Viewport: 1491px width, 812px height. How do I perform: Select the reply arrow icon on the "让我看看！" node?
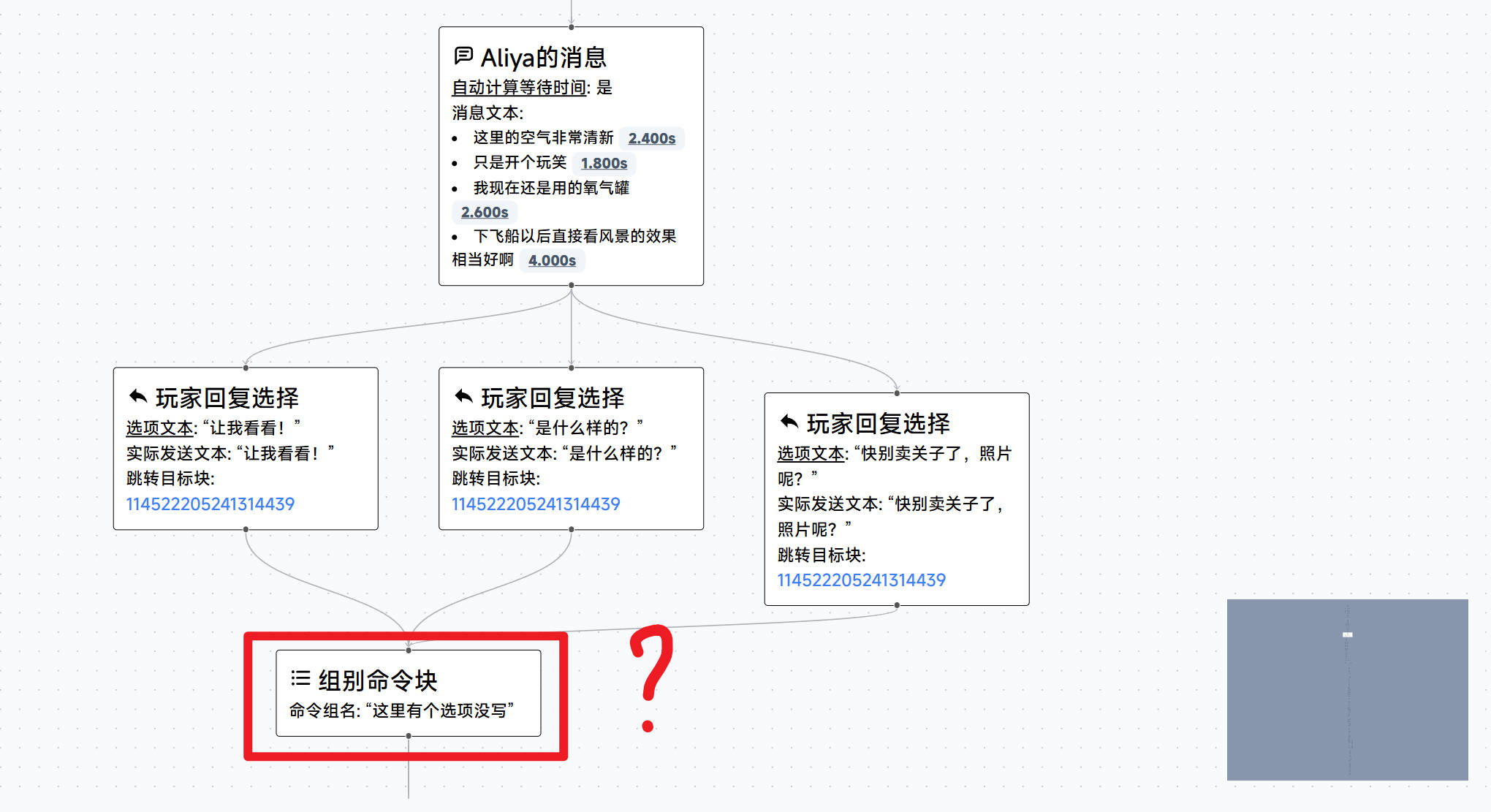(x=138, y=395)
